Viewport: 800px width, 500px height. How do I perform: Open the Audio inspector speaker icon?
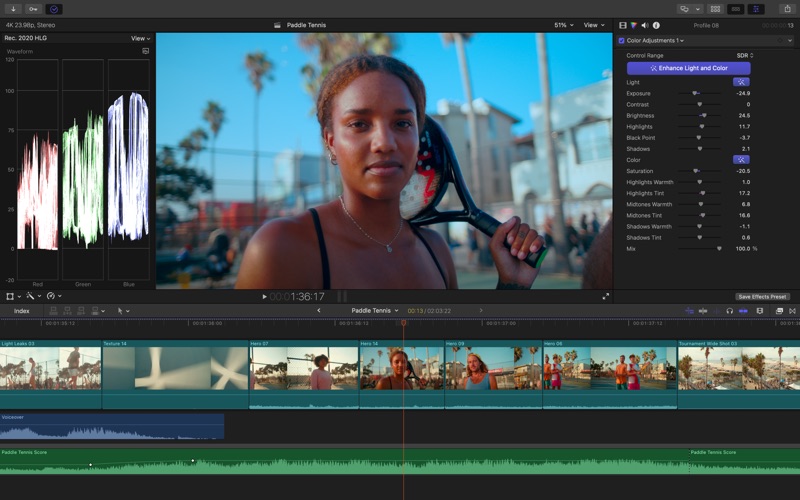point(645,25)
